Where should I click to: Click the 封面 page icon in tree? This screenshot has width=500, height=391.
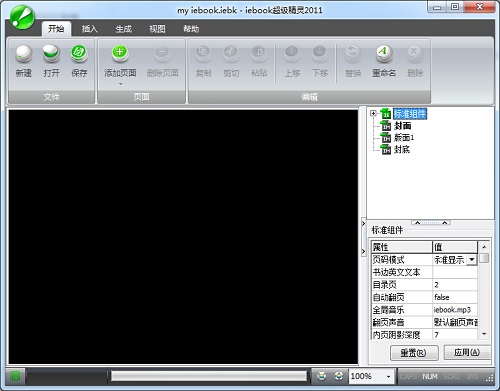[x=386, y=126]
